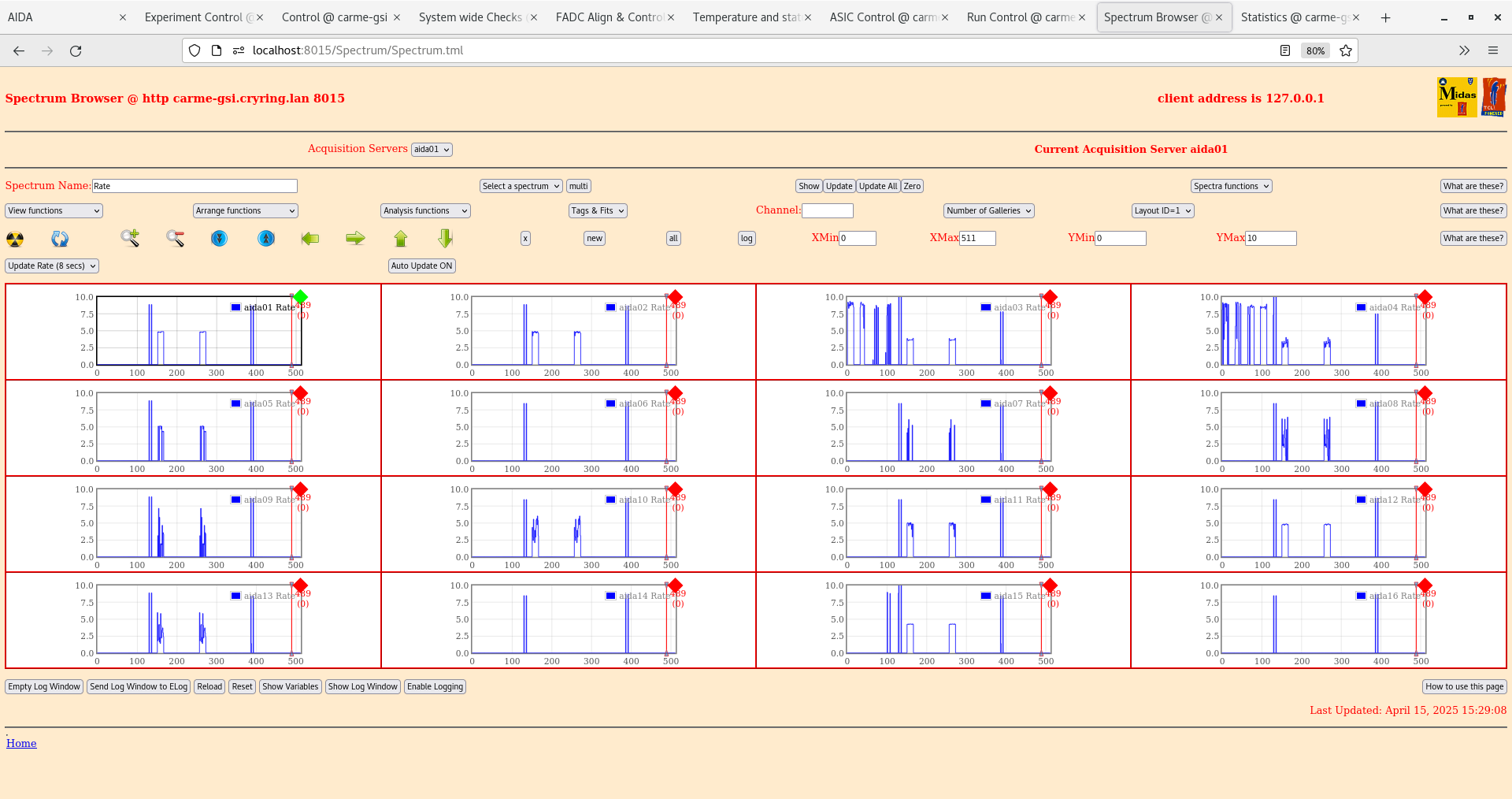Follow the Home link
The image size is (1512, 799).
point(21,743)
